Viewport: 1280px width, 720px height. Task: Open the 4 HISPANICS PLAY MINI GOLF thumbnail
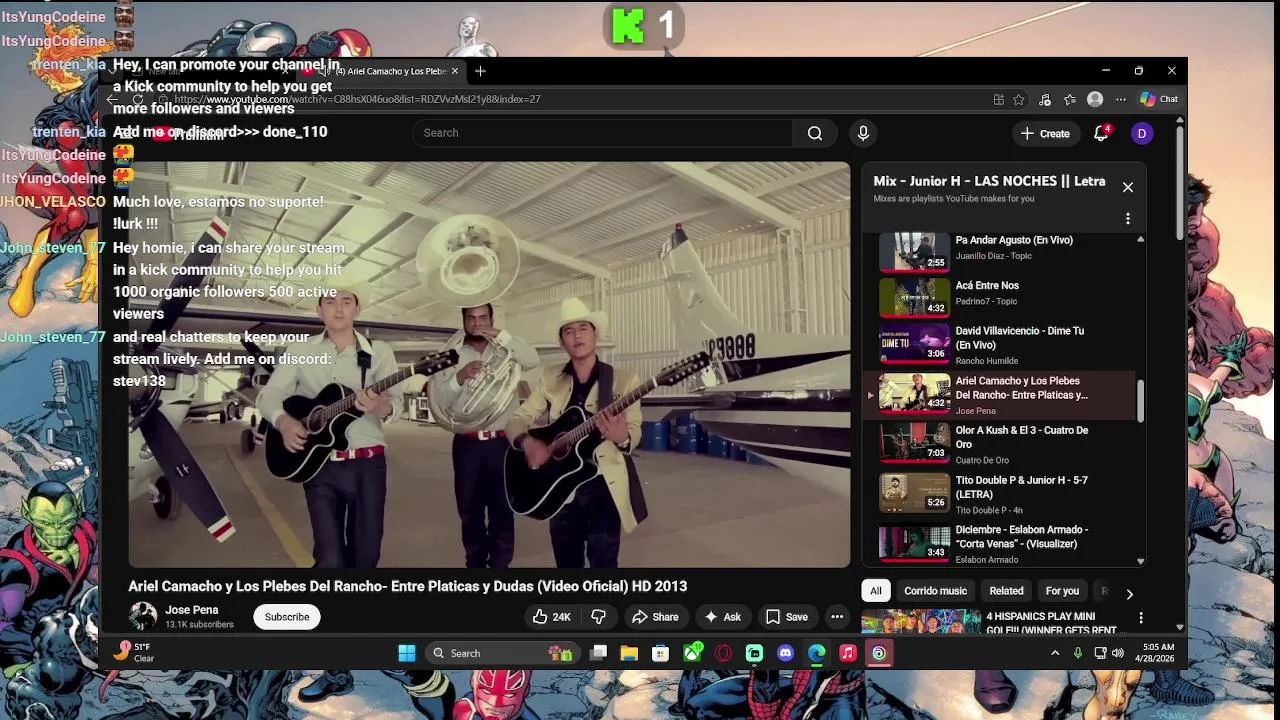921,621
